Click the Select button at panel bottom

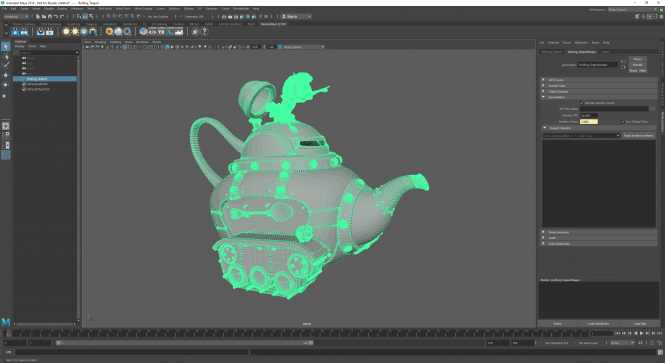[x=558, y=324]
